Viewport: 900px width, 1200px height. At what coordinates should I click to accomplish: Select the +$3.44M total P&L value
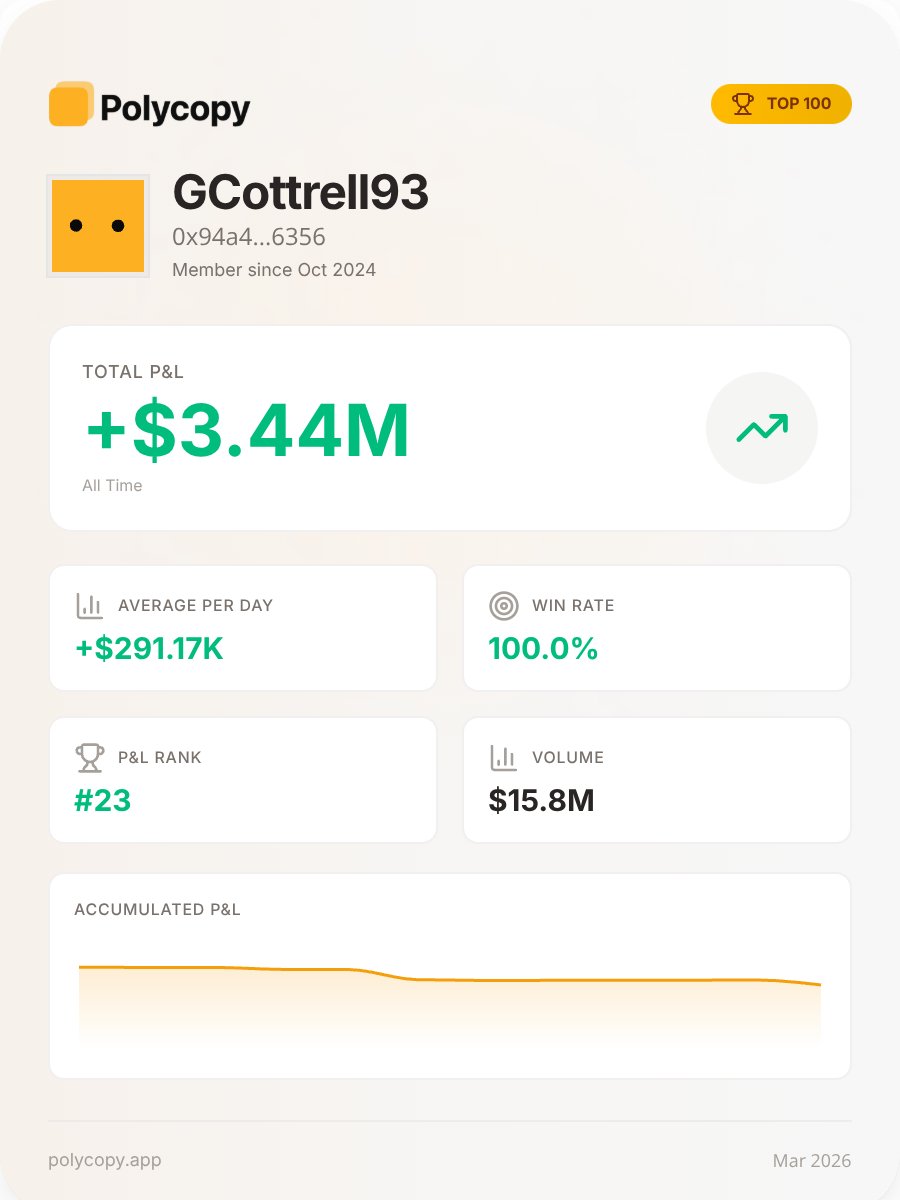[x=247, y=431]
